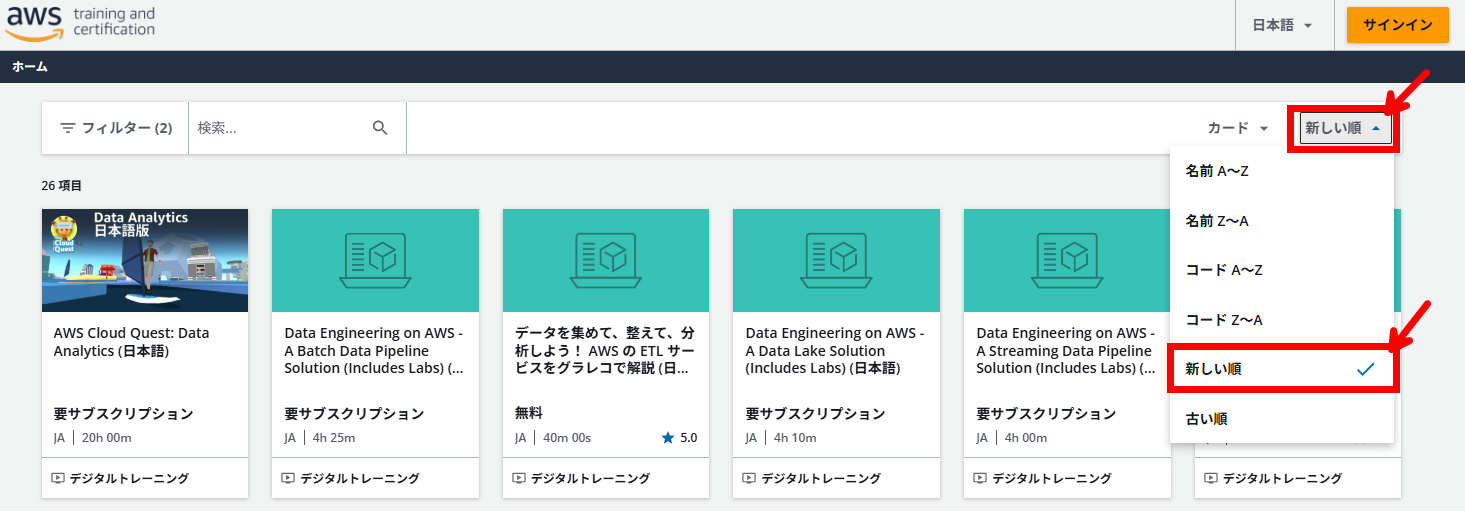Image resolution: width=1465 pixels, height=511 pixels.
Task: Open AWS Cloud Quest: Data Analytics (日本語) title
Action: coord(131,342)
